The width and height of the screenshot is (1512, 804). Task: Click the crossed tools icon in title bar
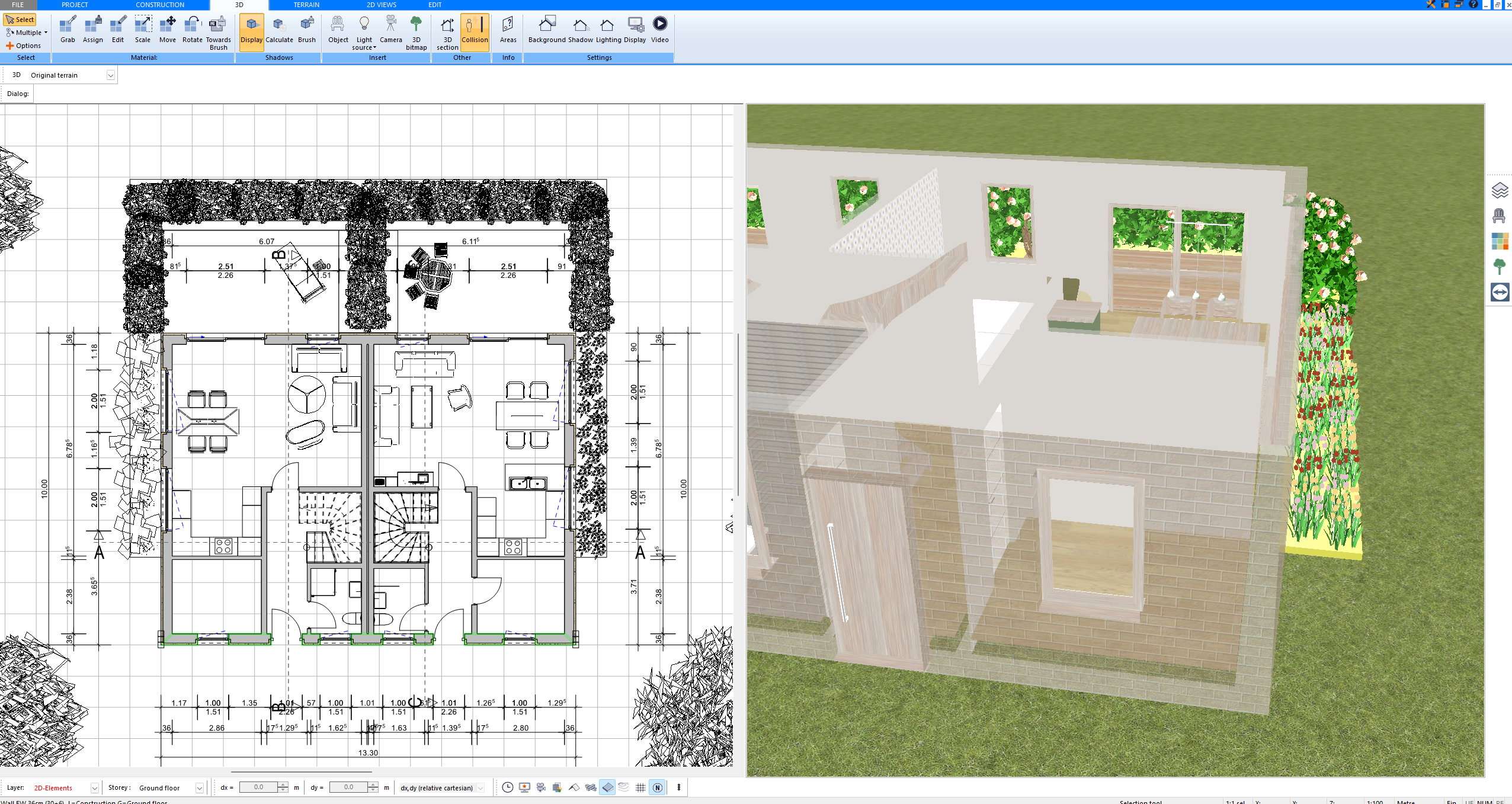(x=1431, y=4)
